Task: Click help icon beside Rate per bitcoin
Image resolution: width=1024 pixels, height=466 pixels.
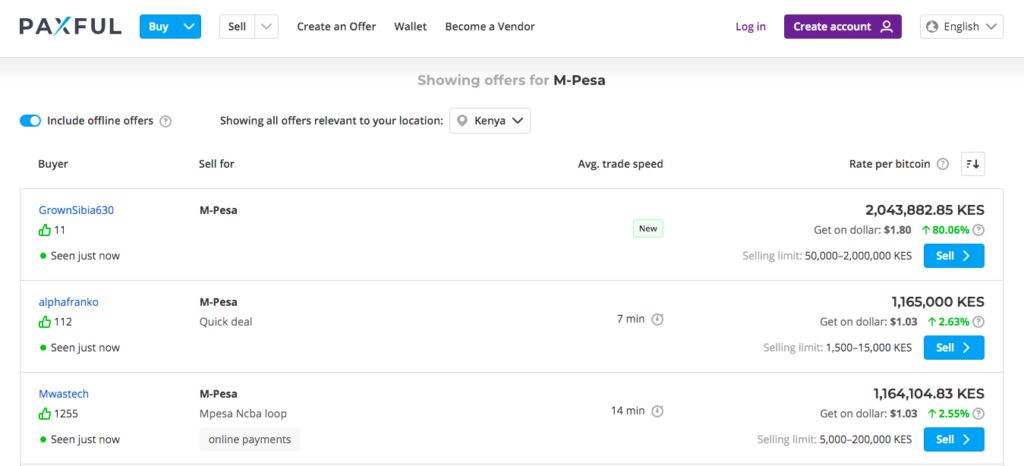Action: [x=942, y=164]
